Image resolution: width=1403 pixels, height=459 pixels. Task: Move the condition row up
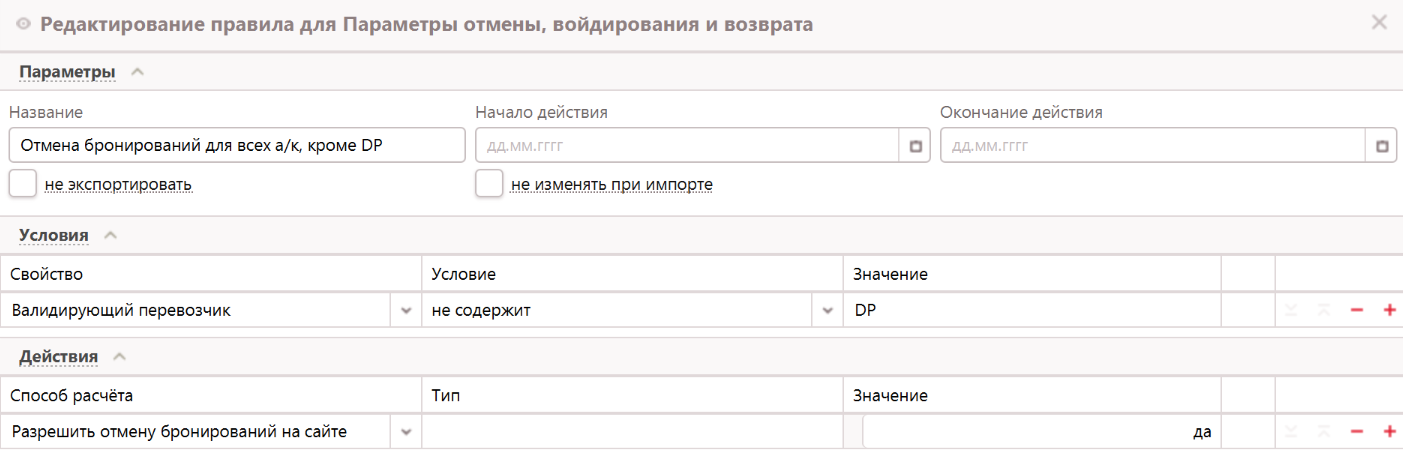click(x=1325, y=311)
